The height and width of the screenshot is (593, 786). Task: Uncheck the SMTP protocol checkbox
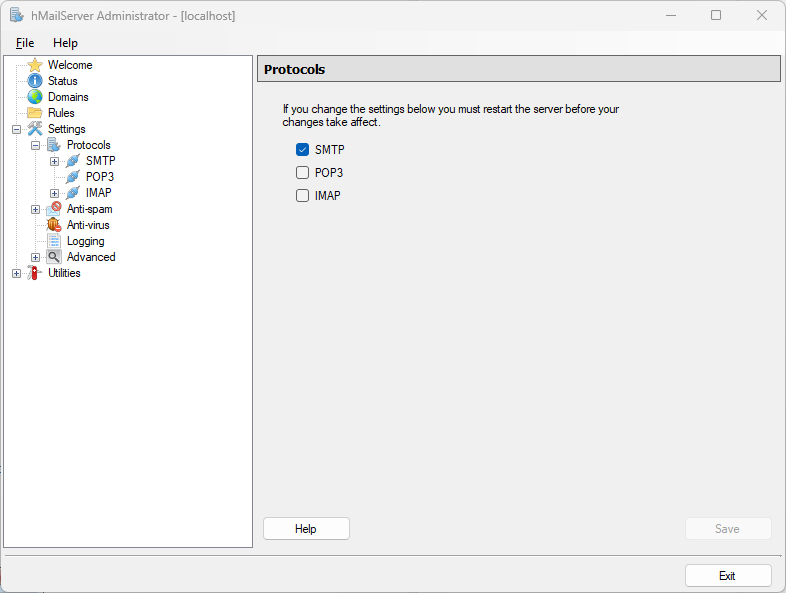[x=302, y=149]
